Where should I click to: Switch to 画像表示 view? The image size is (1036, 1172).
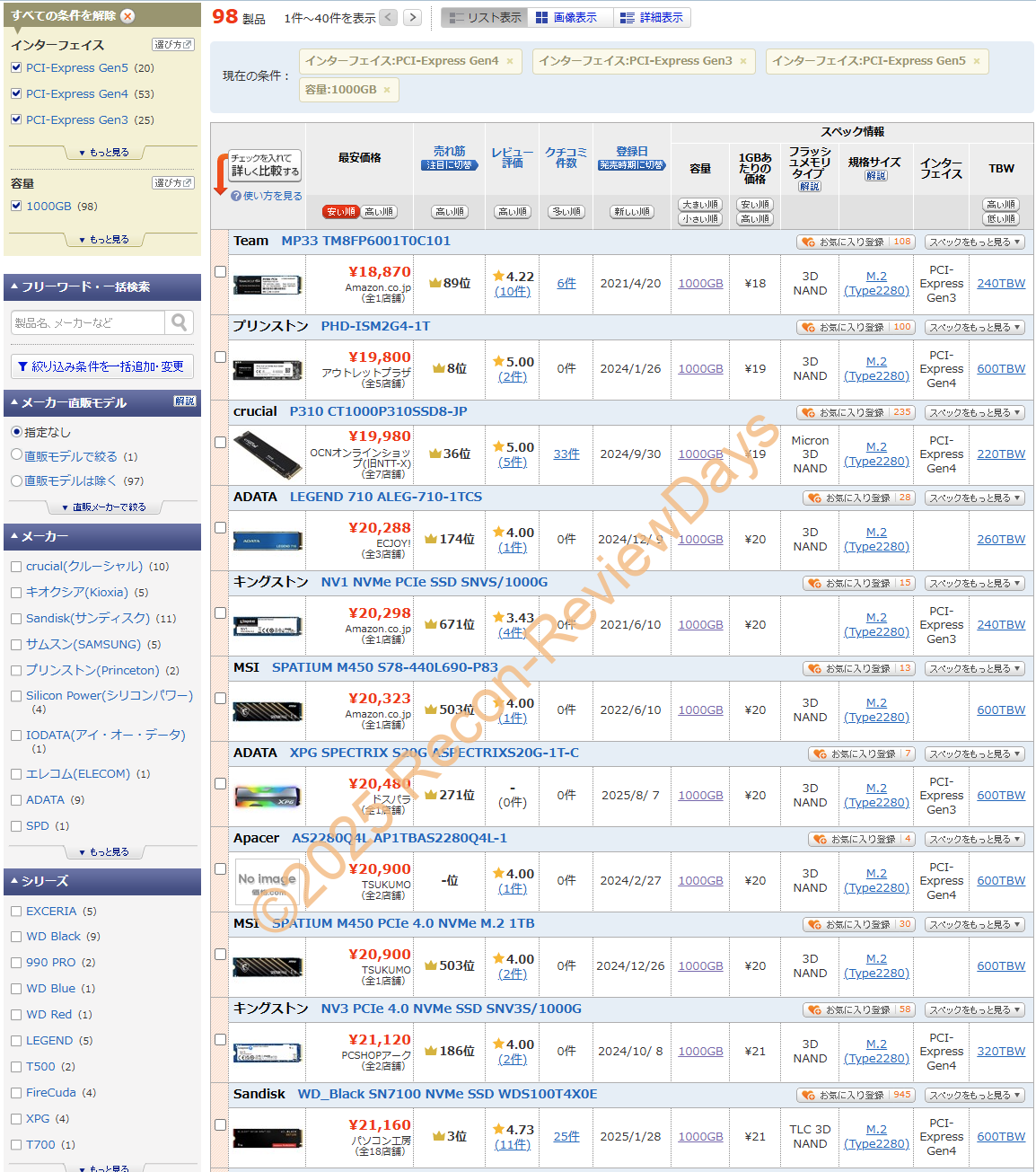[x=566, y=18]
